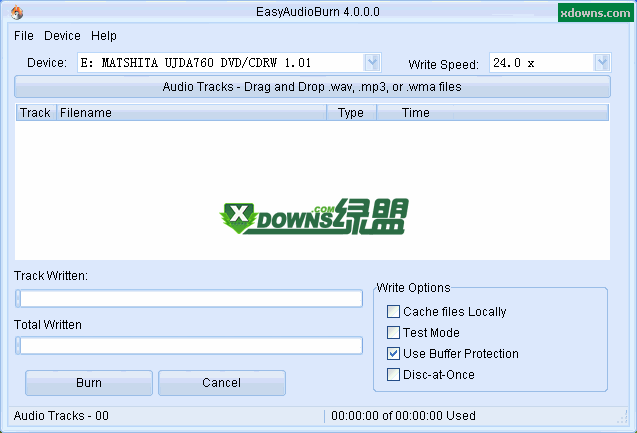
Task: Expand the Write Speed dropdown arrow
Action: [x=602, y=63]
